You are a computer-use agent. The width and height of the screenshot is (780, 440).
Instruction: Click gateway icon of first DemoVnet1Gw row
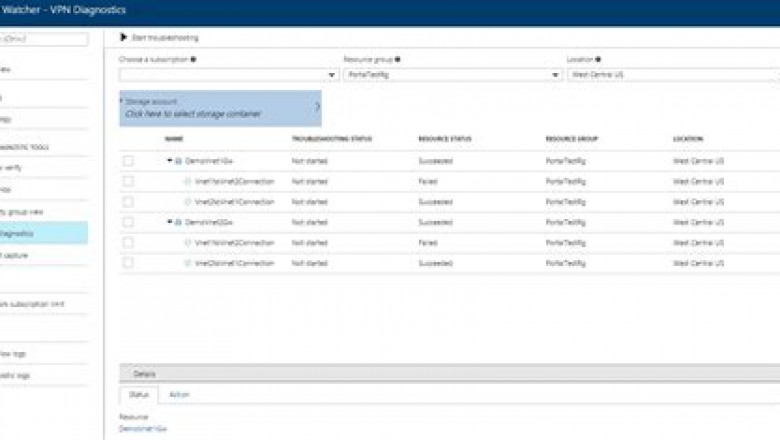tap(178, 160)
